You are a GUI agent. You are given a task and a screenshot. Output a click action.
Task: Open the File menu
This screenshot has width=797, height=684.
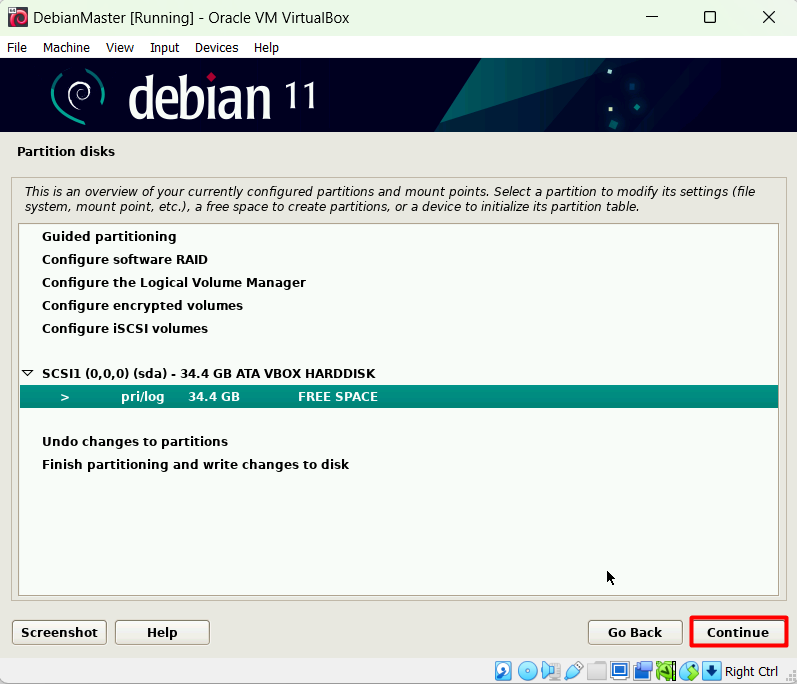[x=17, y=47]
